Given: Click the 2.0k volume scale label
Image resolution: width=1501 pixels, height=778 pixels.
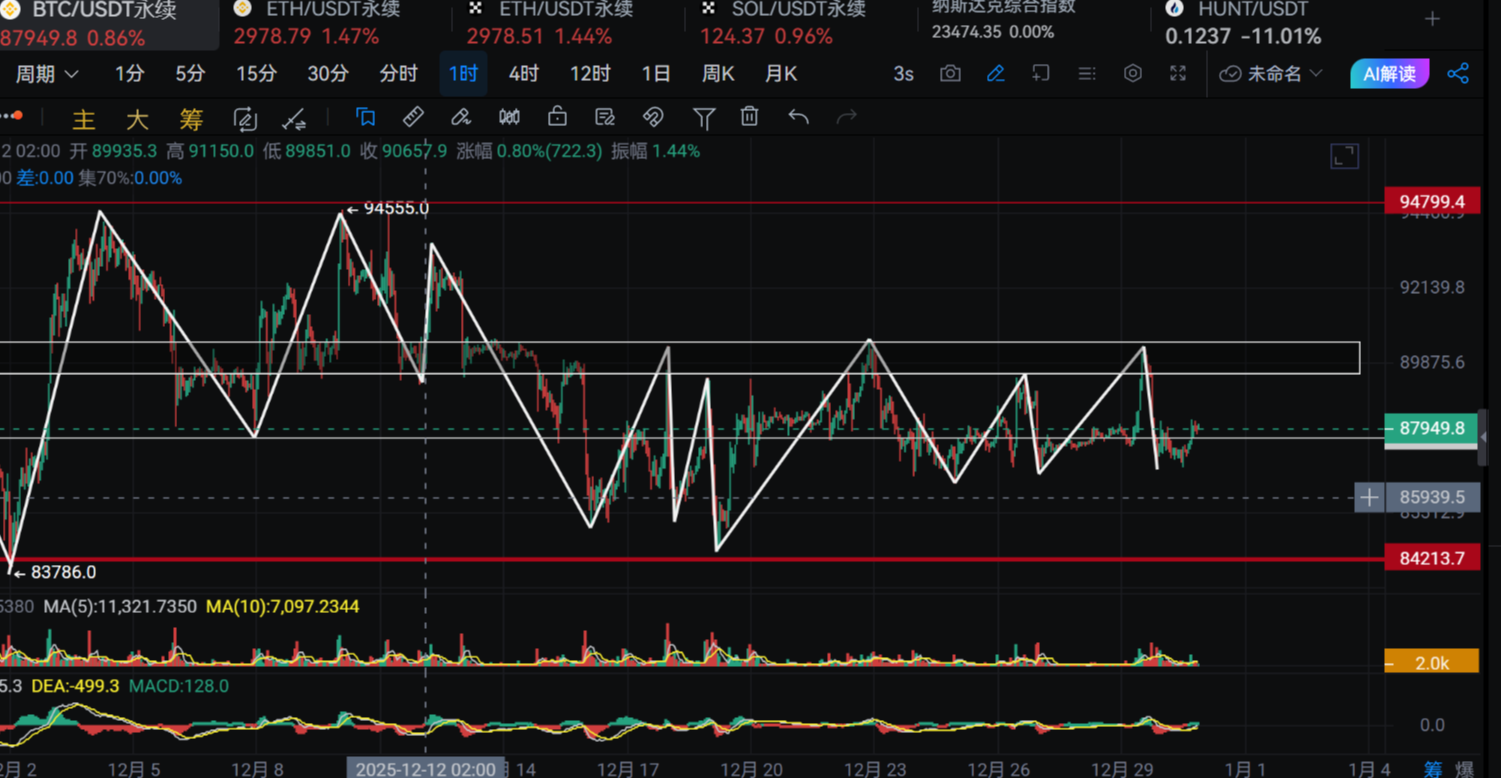Looking at the screenshot, I should pyautogui.click(x=1430, y=663).
